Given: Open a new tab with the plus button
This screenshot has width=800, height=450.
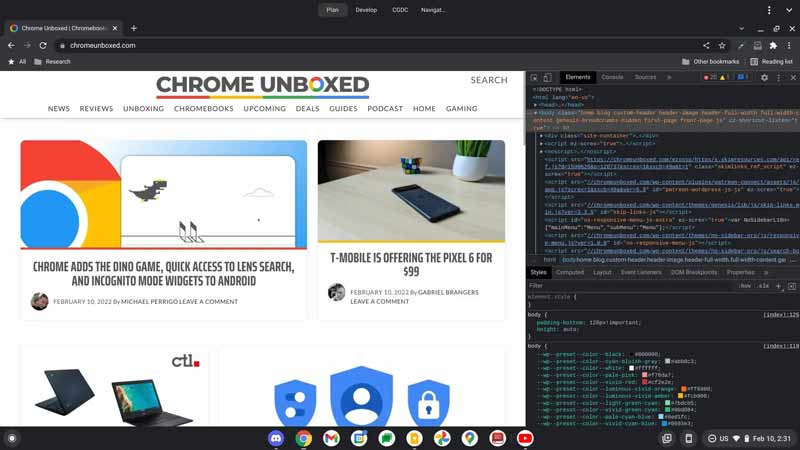Looking at the screenshot, I should click(134, 28).
